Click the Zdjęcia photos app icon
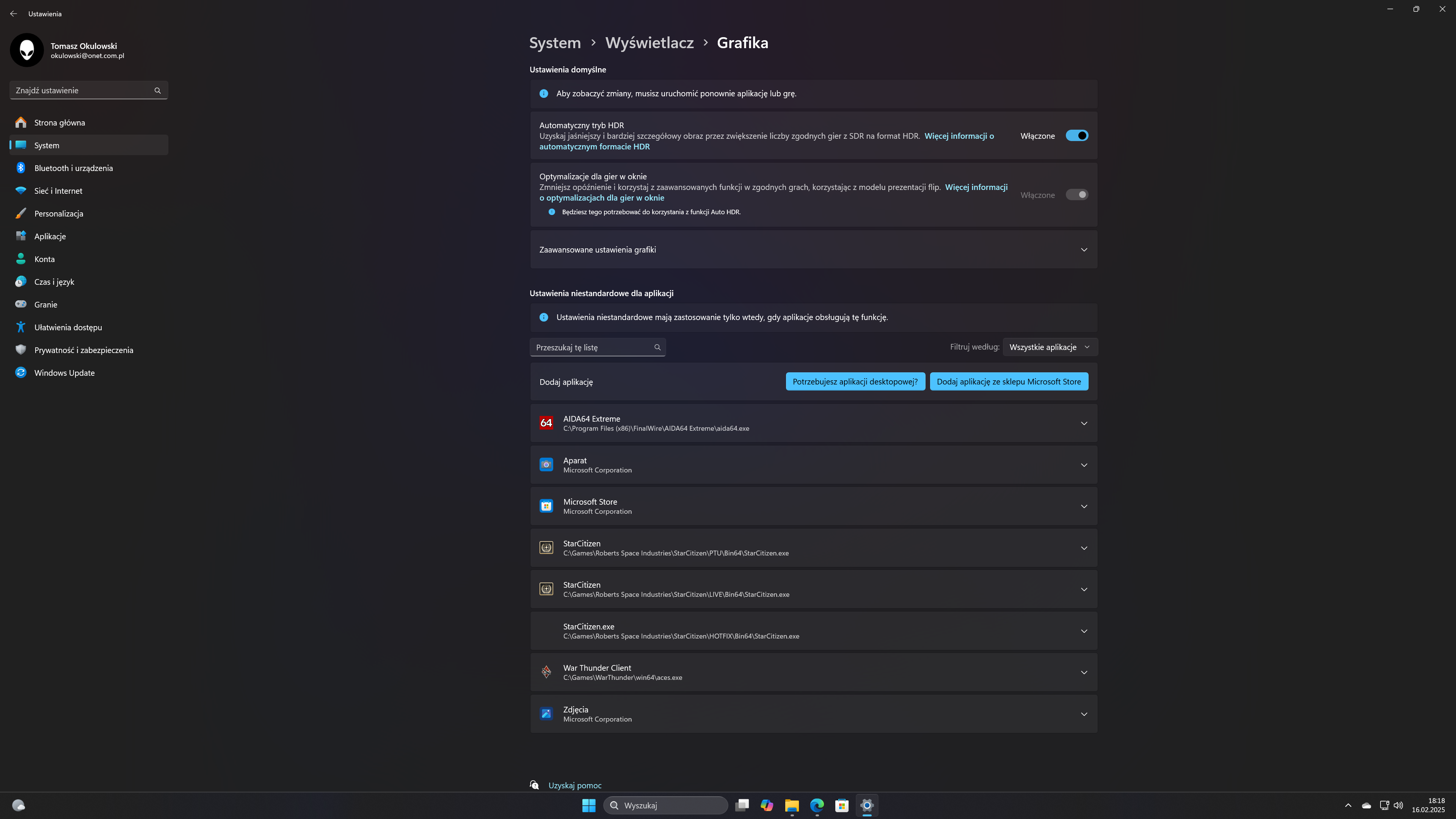This screenshot has width=1456, height=819. (x=546, y=714)
